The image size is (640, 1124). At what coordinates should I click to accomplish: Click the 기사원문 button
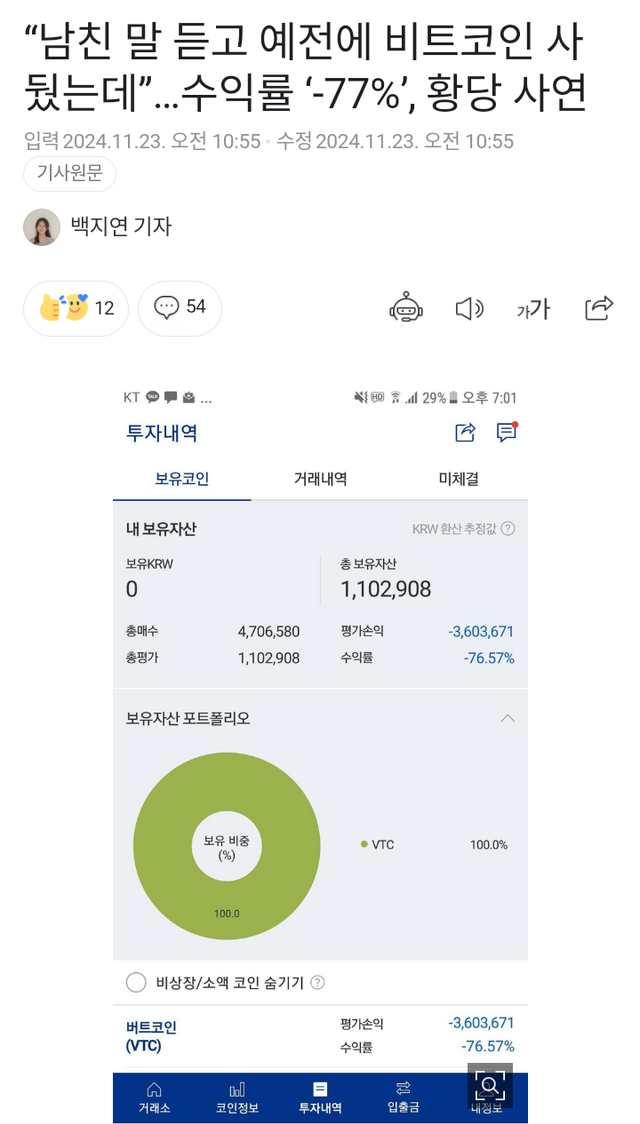tap(70, 174)
